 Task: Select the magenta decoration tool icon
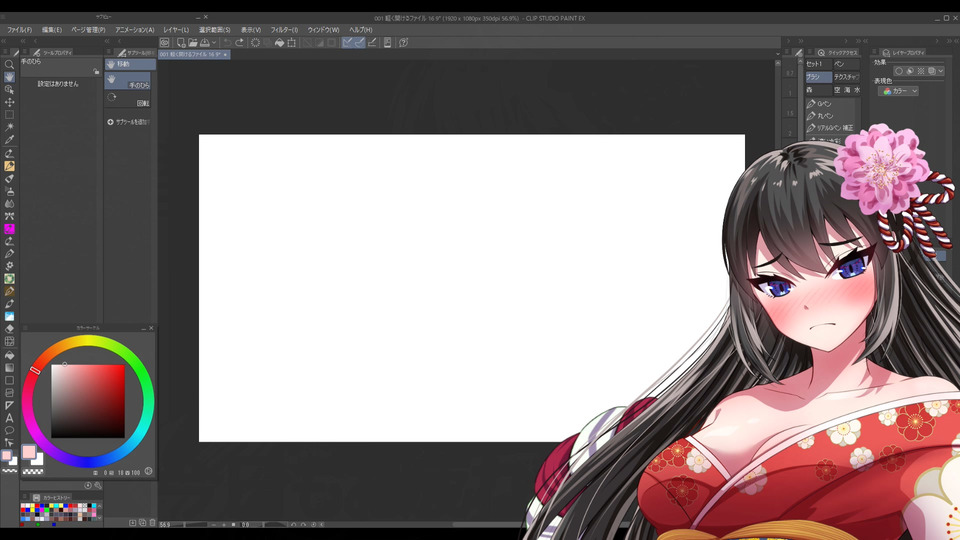click(9, 229)
